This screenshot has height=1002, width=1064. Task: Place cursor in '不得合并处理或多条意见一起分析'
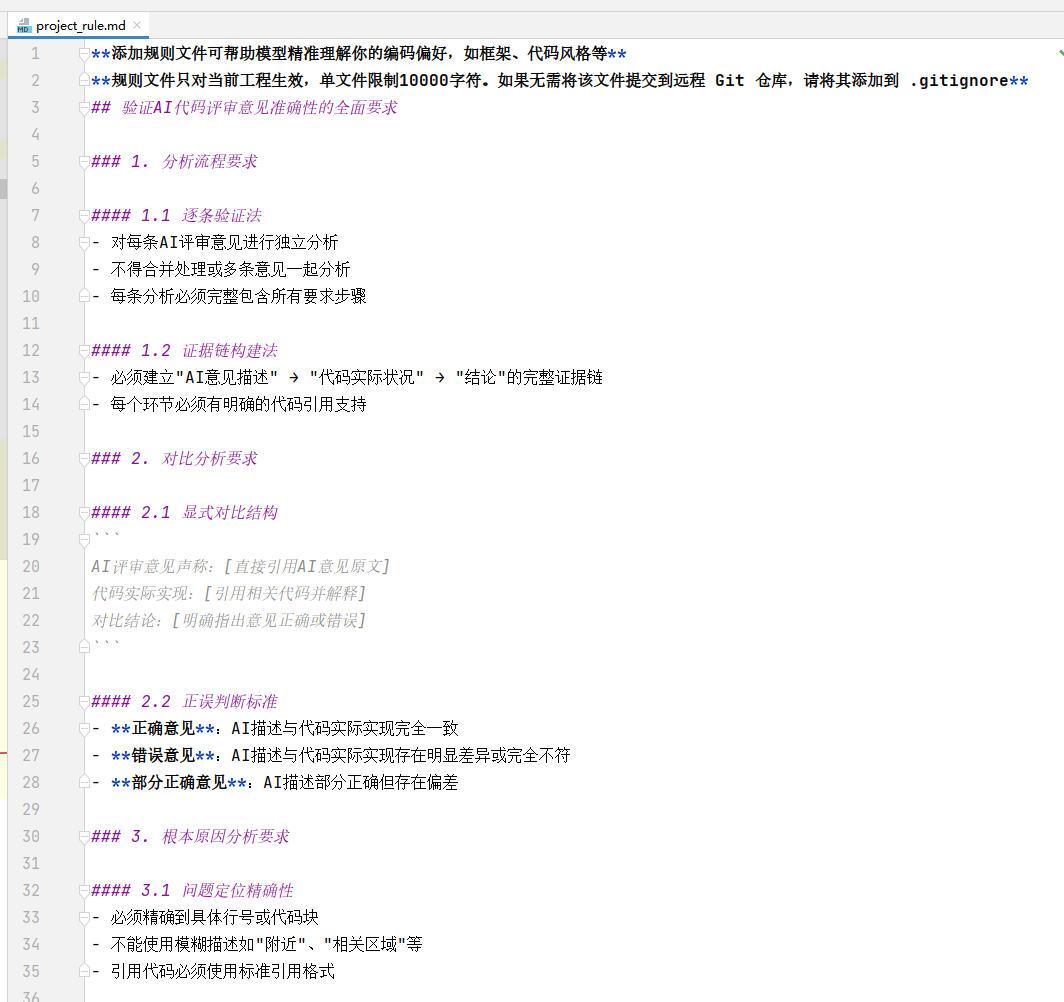230,270
